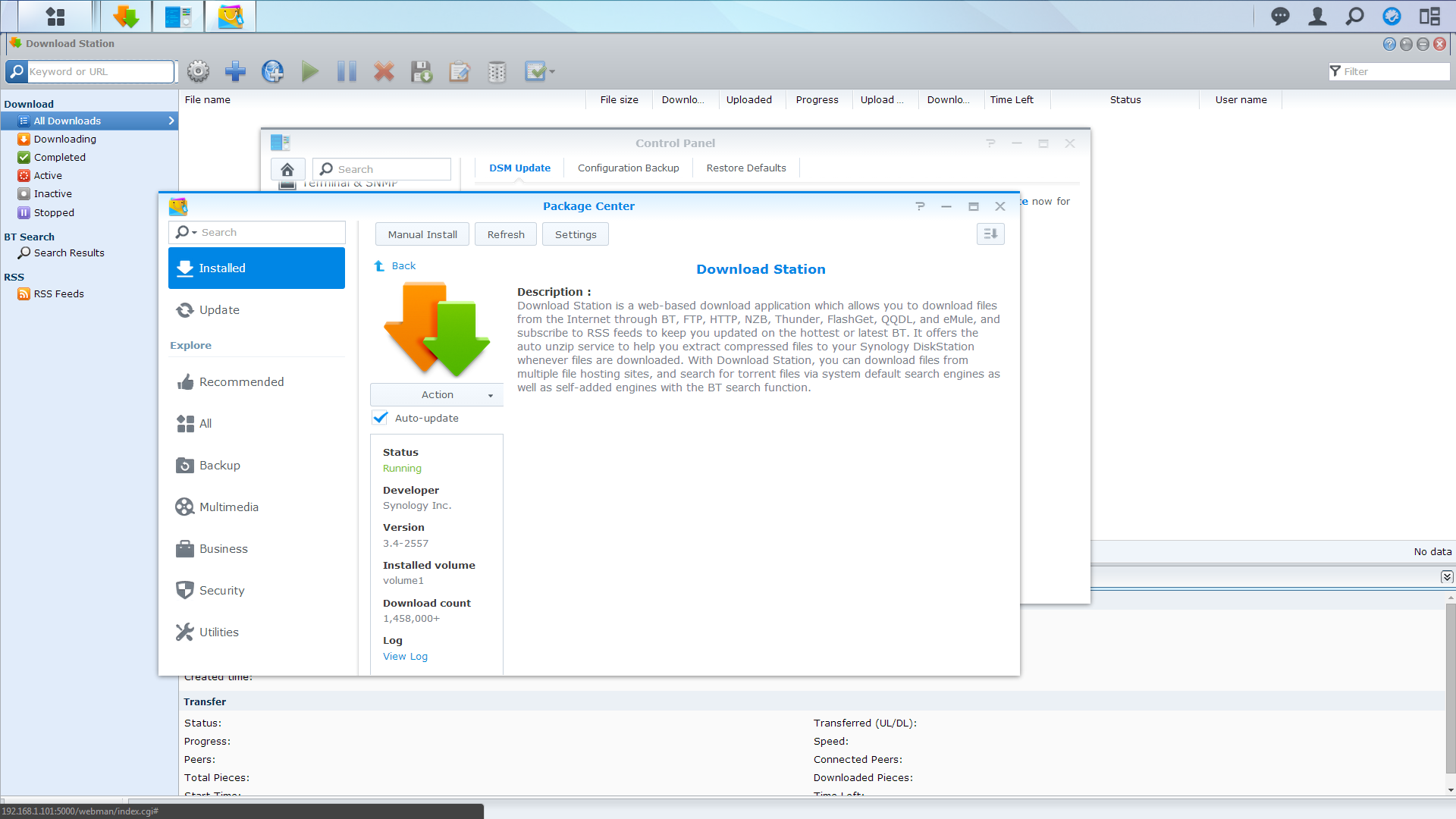The width and height of the screenshot is (1456, 819).
Task: Pause selected download task
Action: tap(347, 71)
